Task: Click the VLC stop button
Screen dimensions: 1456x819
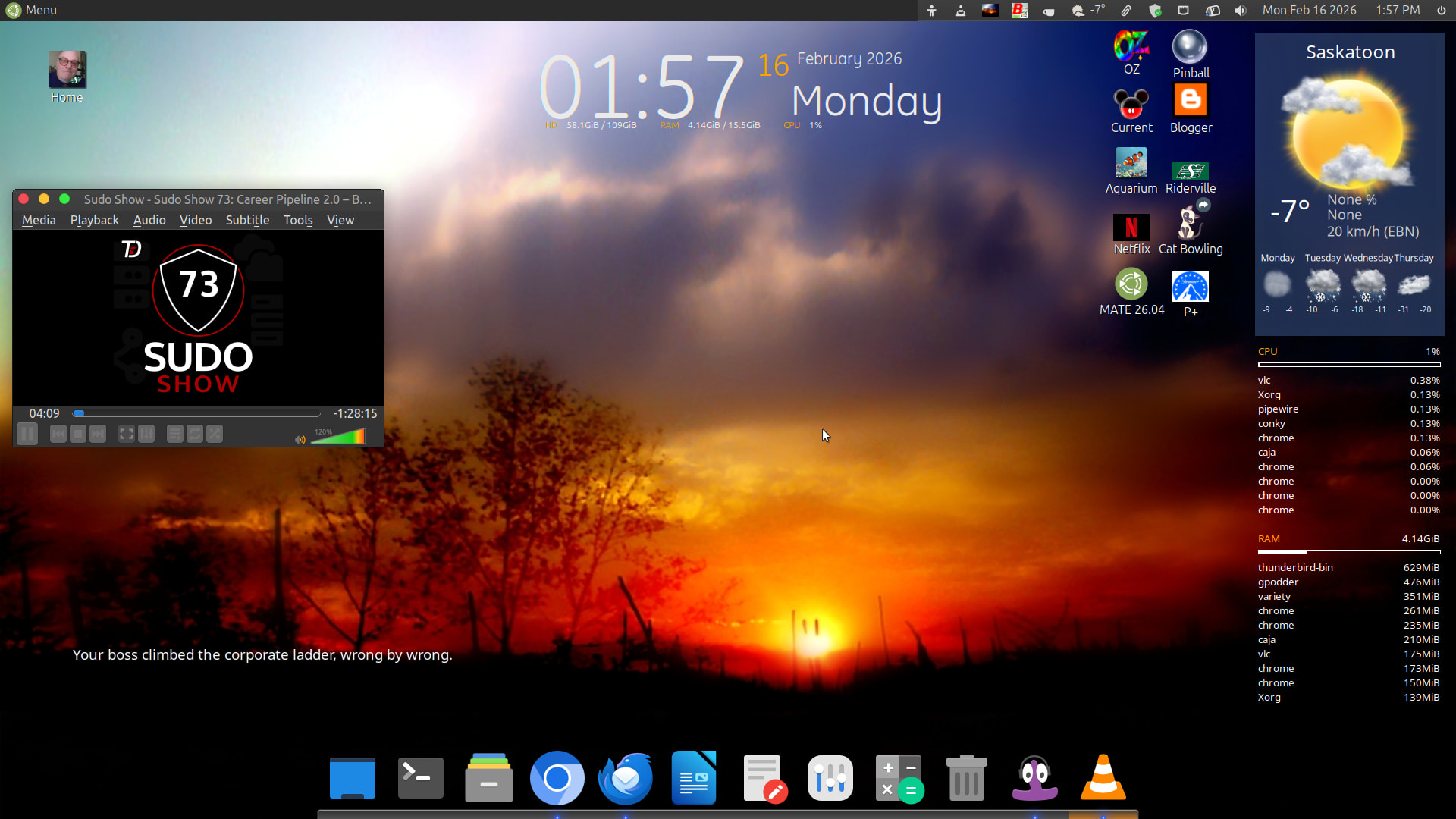Action: tap(78, 434)
